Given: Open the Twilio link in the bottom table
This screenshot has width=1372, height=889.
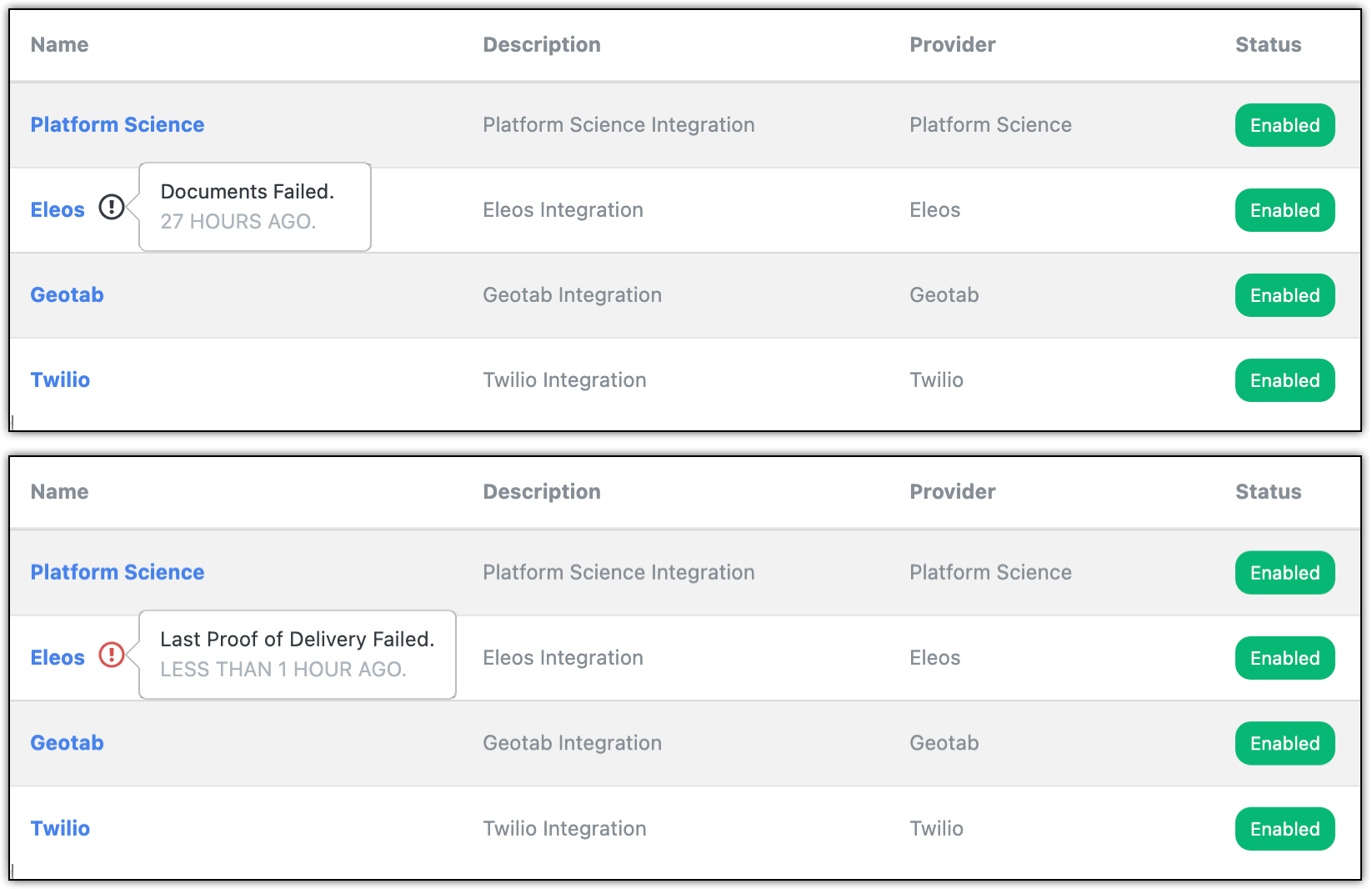Looking at the screenshot, I should [x=60, y=829].
